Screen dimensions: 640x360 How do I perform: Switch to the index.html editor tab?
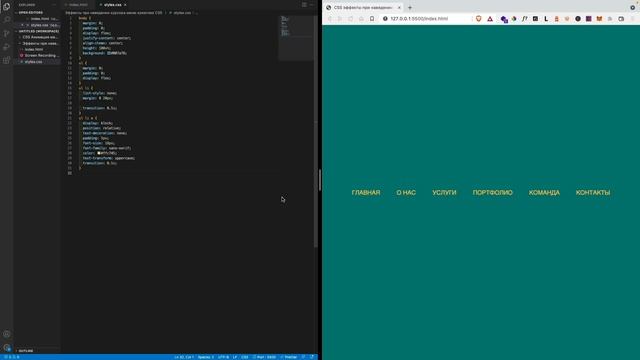click(77, 4)
